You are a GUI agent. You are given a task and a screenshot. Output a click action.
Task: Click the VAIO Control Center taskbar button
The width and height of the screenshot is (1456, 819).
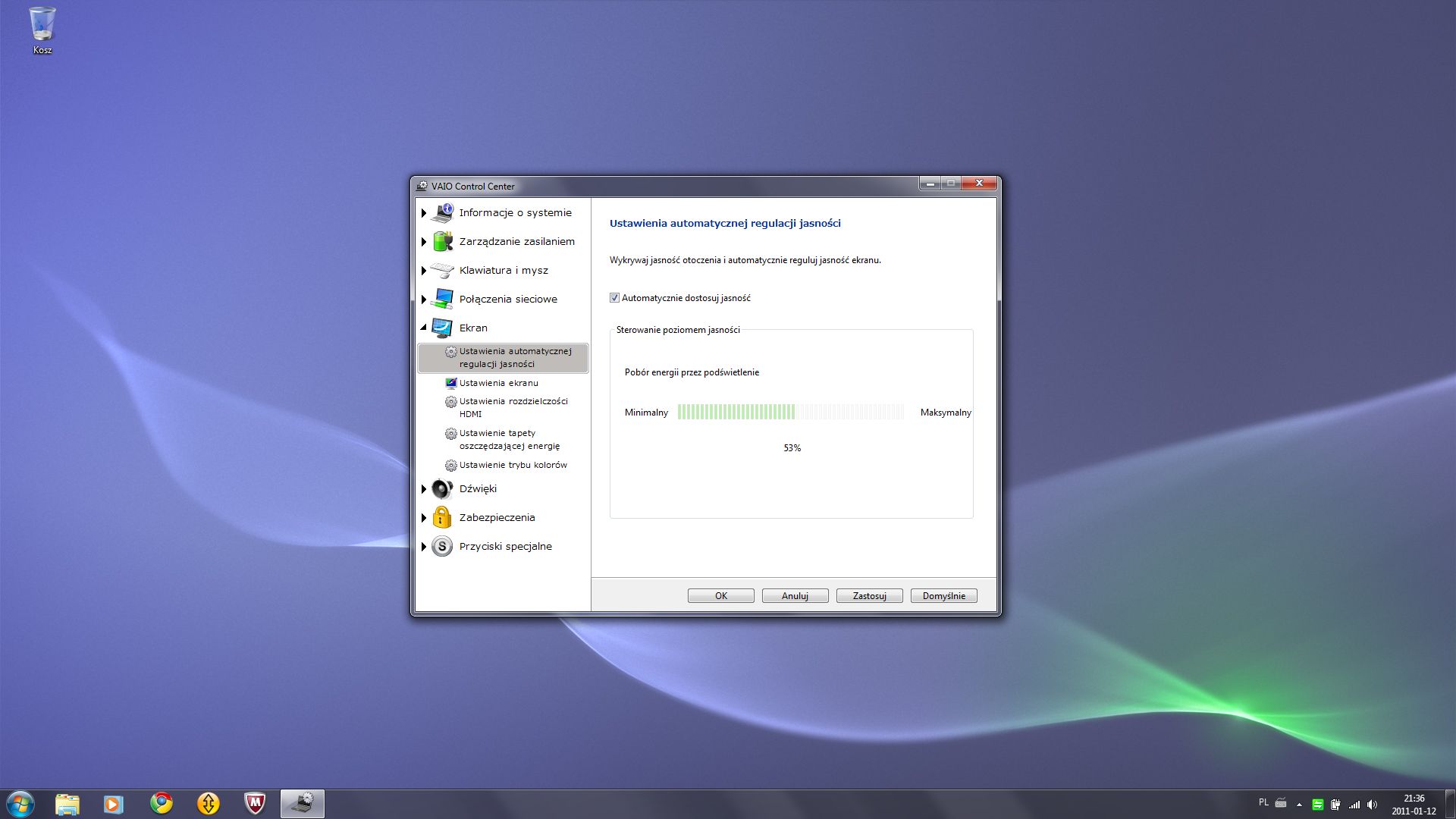click(x=303, y=804)
